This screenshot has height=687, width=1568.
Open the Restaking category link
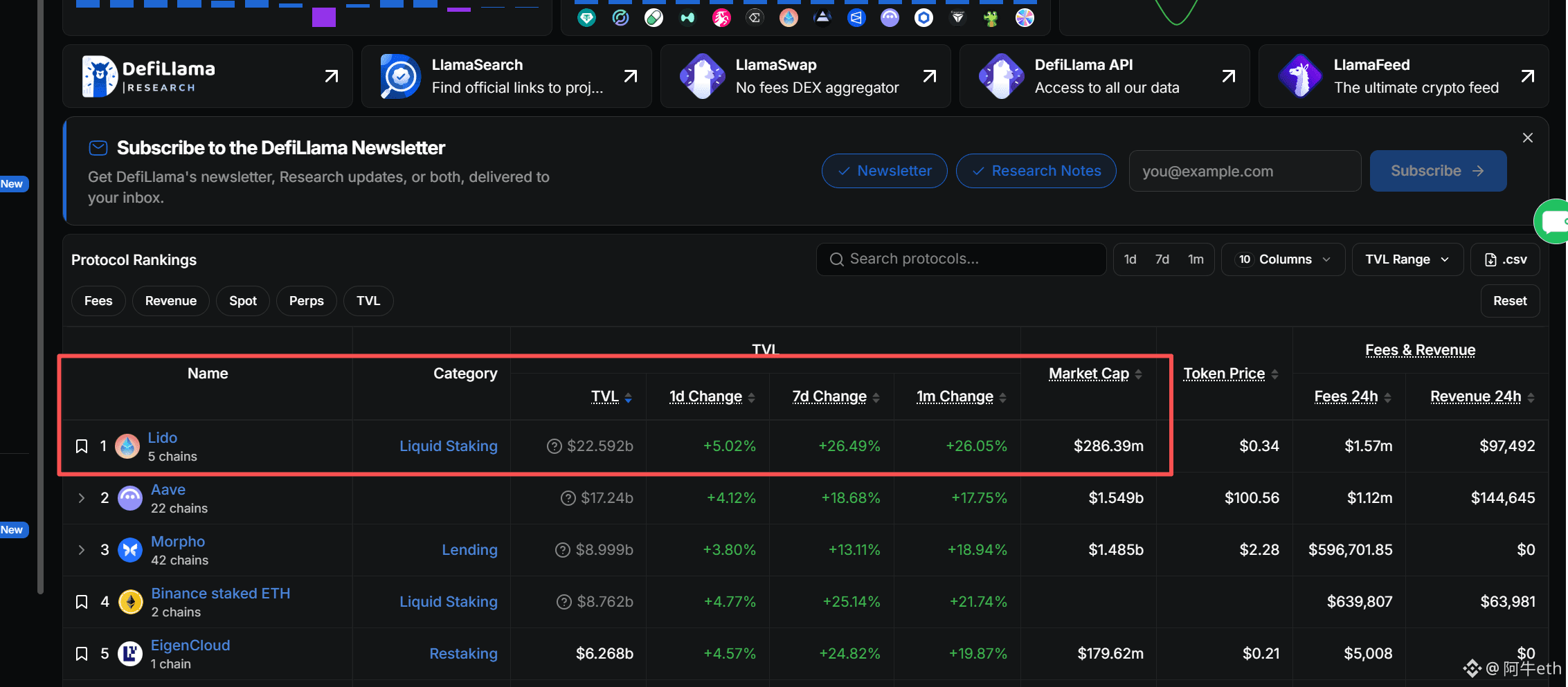pyautogui.click(x=464, y=654)
